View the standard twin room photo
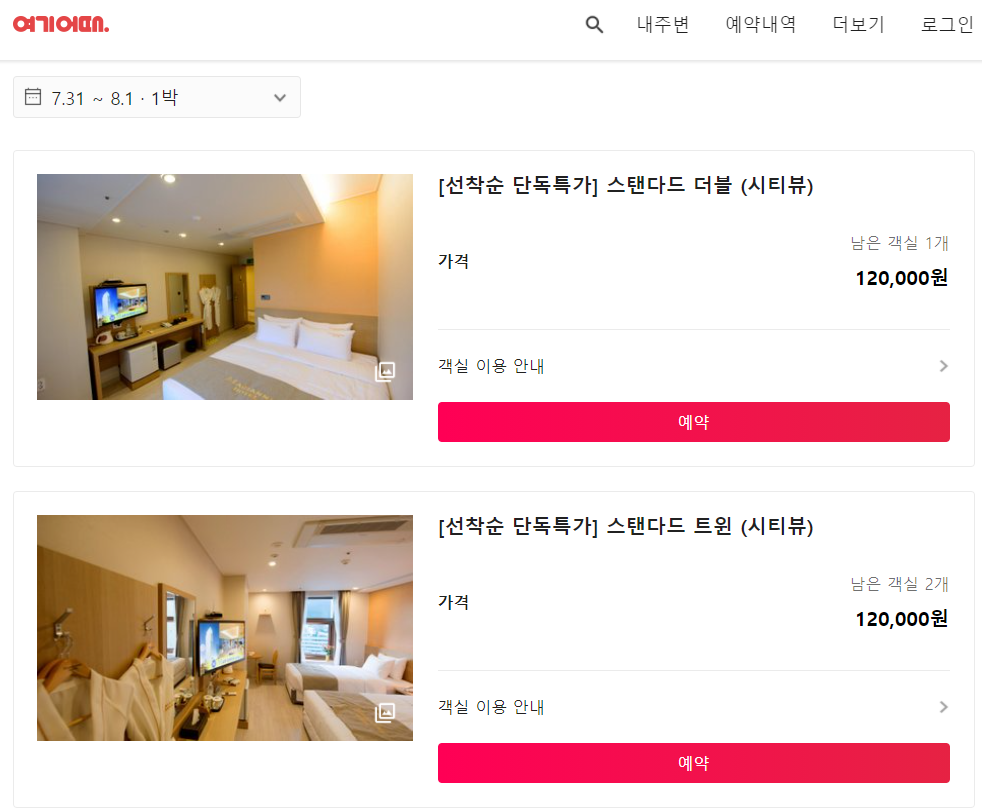982x812 pixels. click(x=225, y=628)
